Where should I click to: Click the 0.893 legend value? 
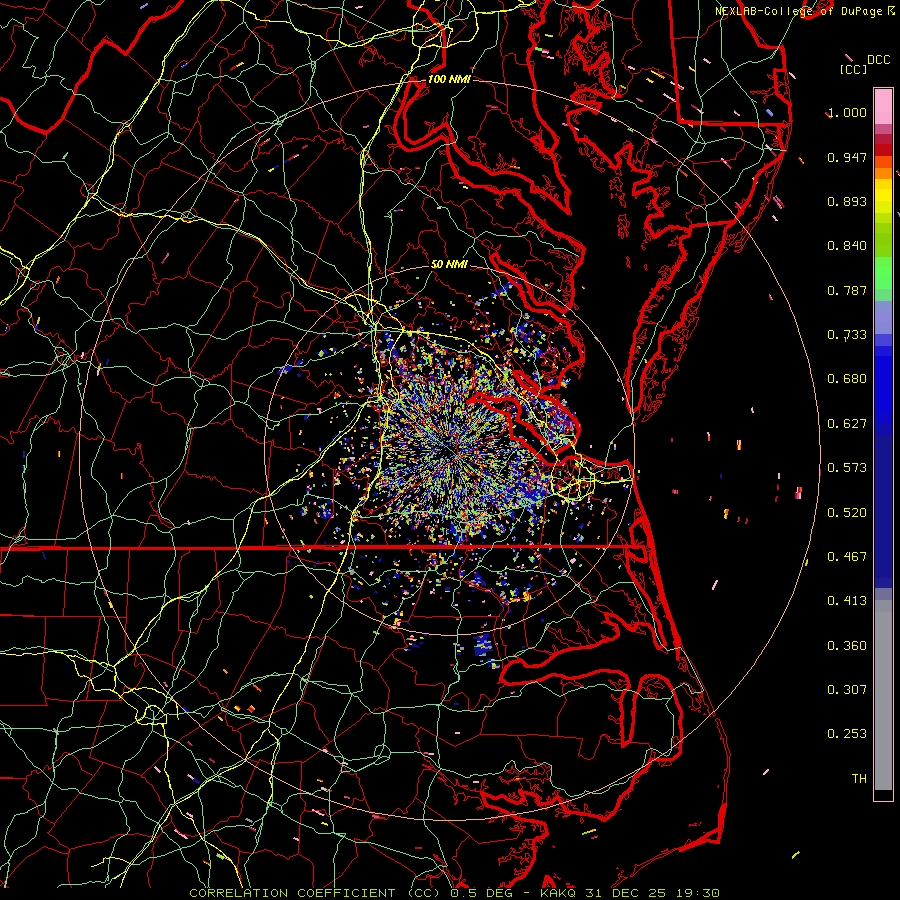pyautogui.click(x=847, y=201)
